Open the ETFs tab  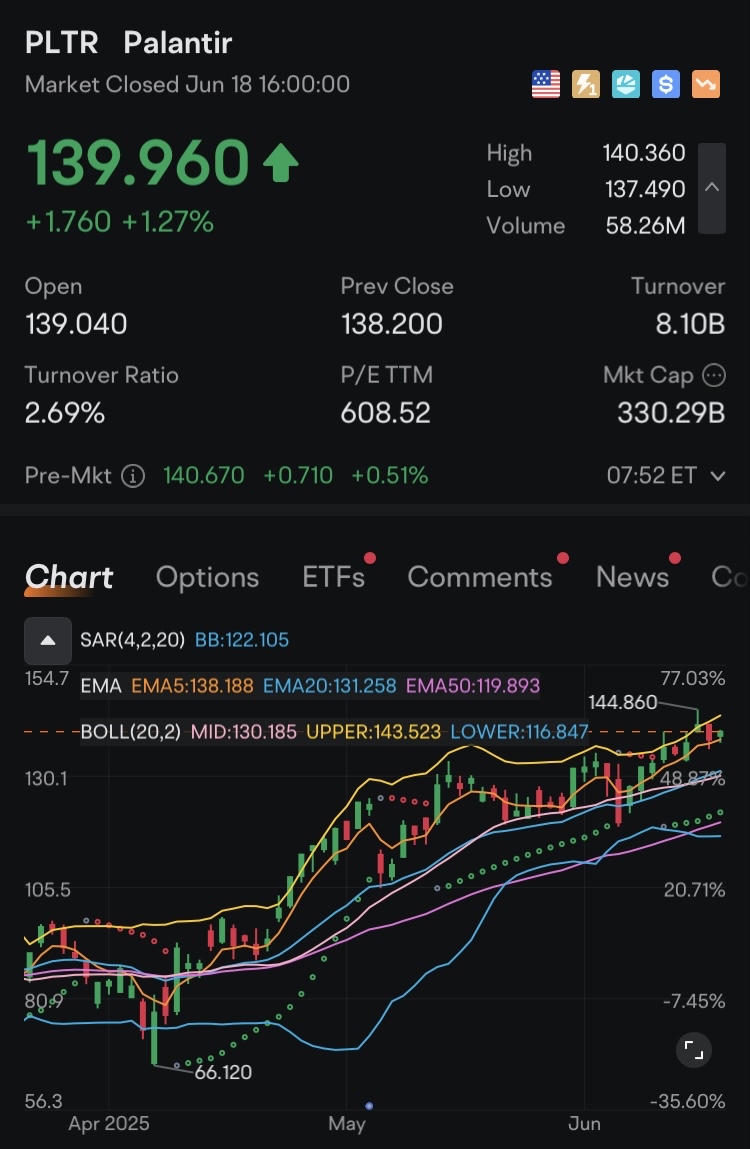[x=334, y=577]
